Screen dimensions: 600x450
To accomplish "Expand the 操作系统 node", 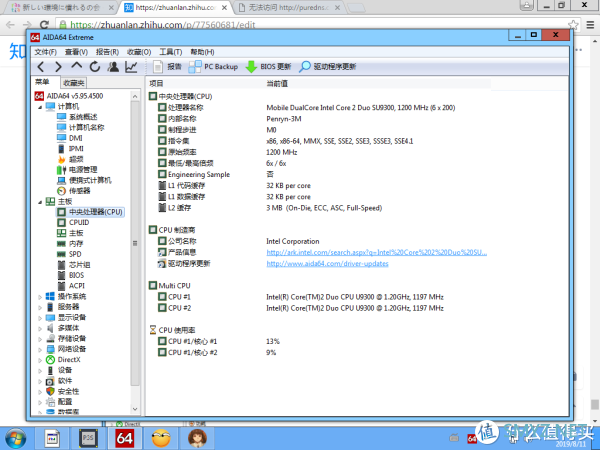I will [x=40, y=297].
